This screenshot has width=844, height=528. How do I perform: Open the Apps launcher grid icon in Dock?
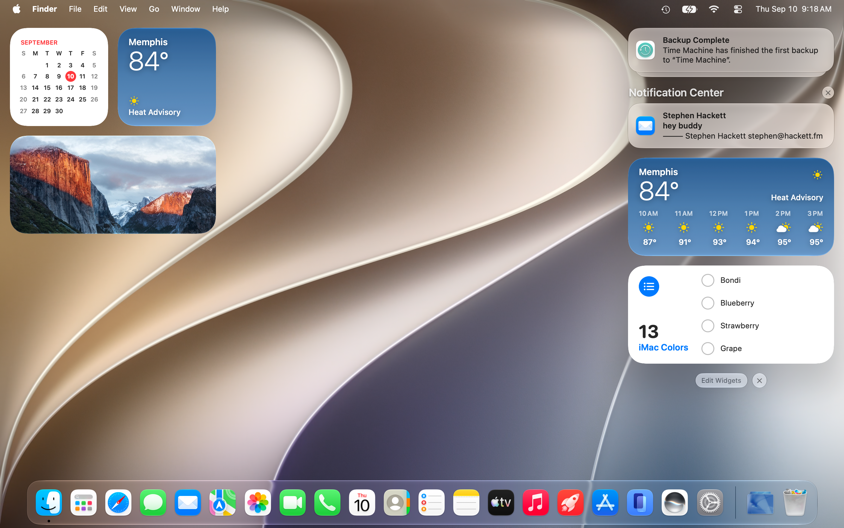(x=83, y=503)
